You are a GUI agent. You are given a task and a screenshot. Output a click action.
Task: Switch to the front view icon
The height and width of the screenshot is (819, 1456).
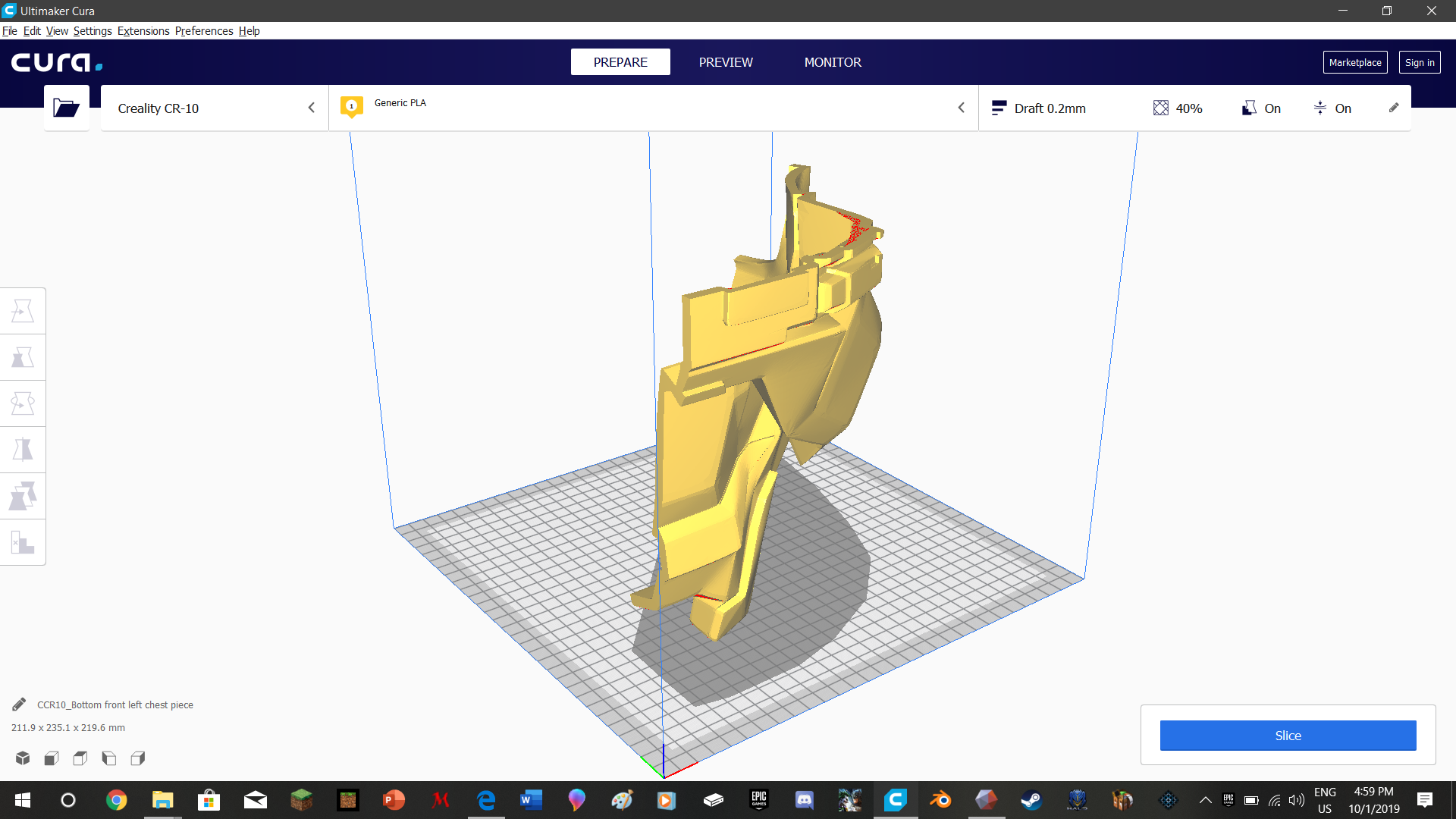pos(52,758)
